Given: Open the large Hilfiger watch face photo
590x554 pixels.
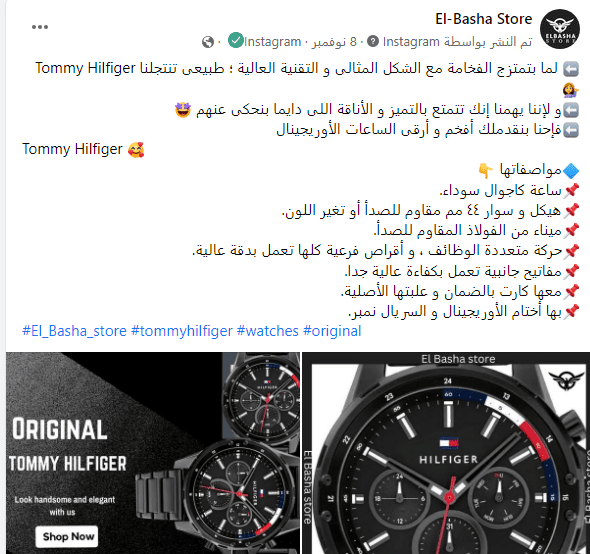Looking at the screenshot, I should [x=446, y=453].
